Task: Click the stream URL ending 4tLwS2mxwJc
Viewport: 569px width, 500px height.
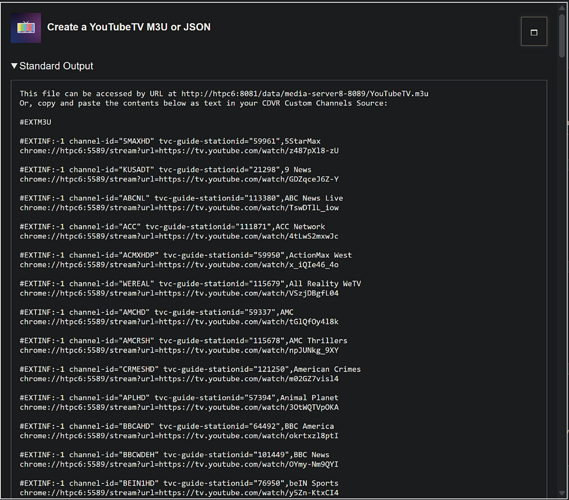Action: [179, 236]
